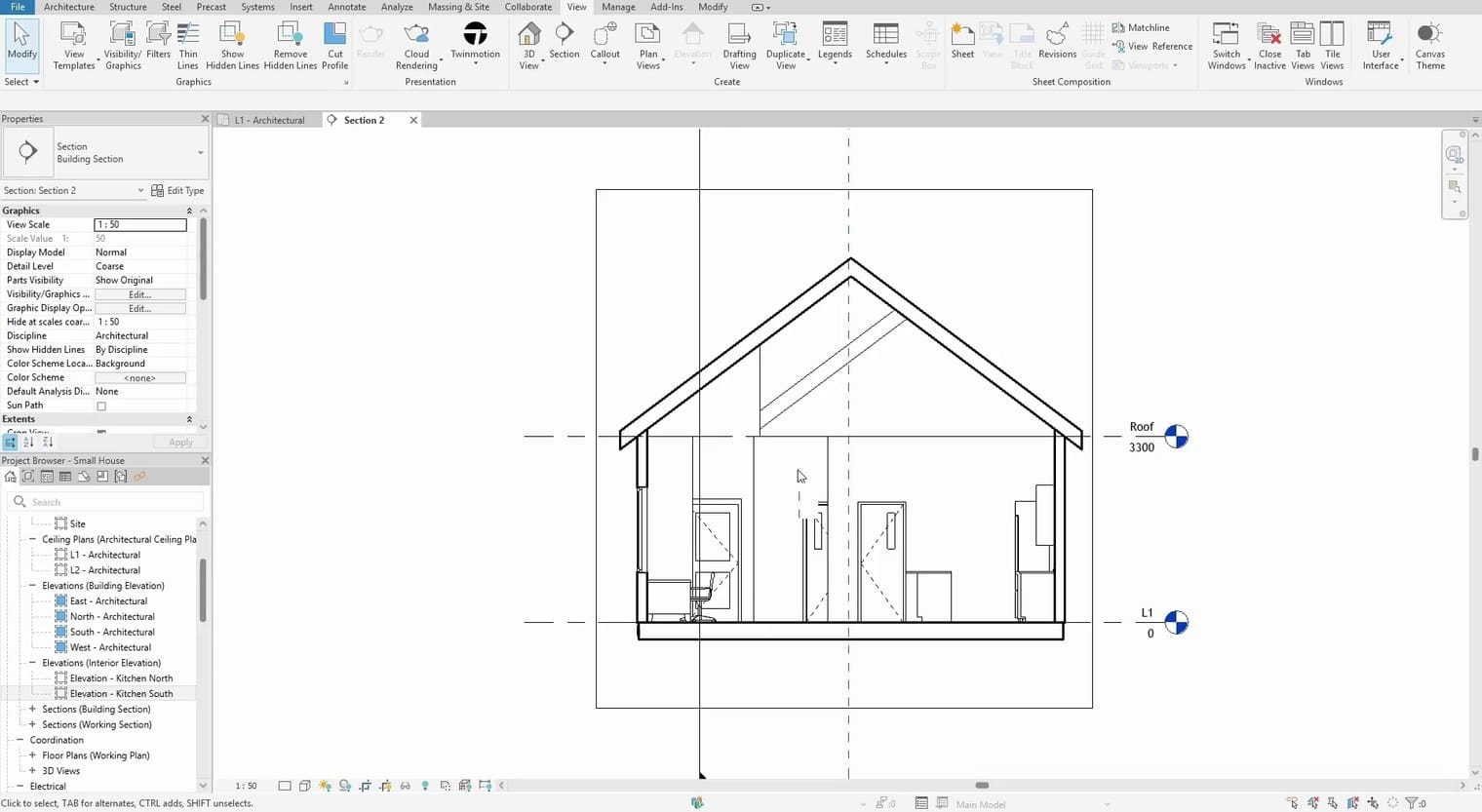
Task: Toggle crop view in view control bar
Action: (365, 786)
